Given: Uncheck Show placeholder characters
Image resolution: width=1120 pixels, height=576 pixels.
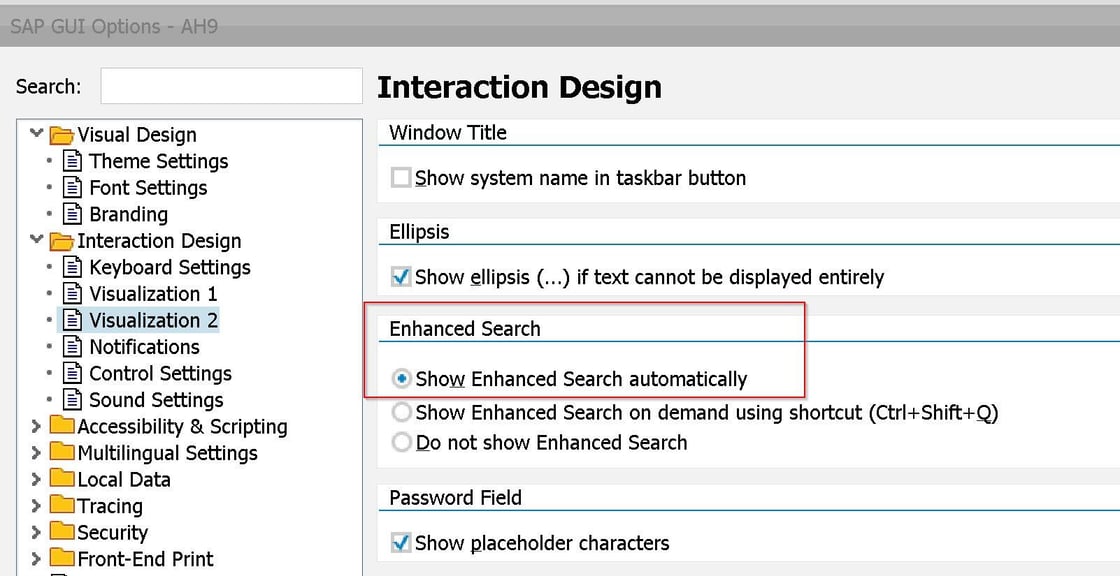Looking at the screenshot, I should coord(400,543).
